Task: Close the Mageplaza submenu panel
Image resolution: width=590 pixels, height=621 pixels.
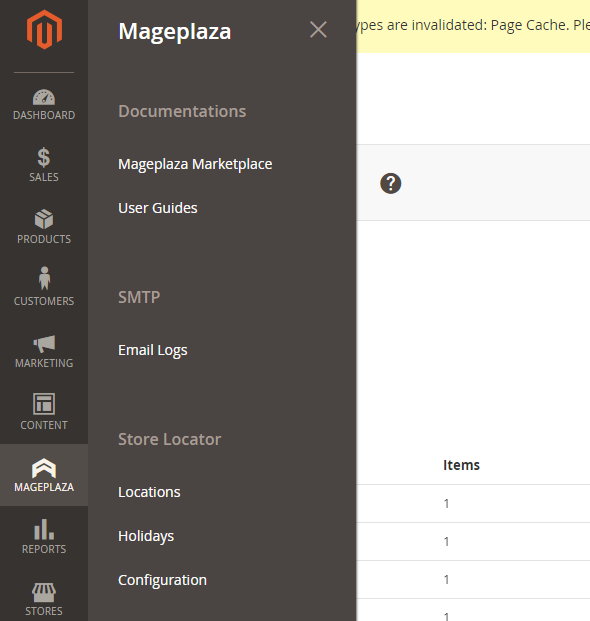Action: click(x=318, y=30)
